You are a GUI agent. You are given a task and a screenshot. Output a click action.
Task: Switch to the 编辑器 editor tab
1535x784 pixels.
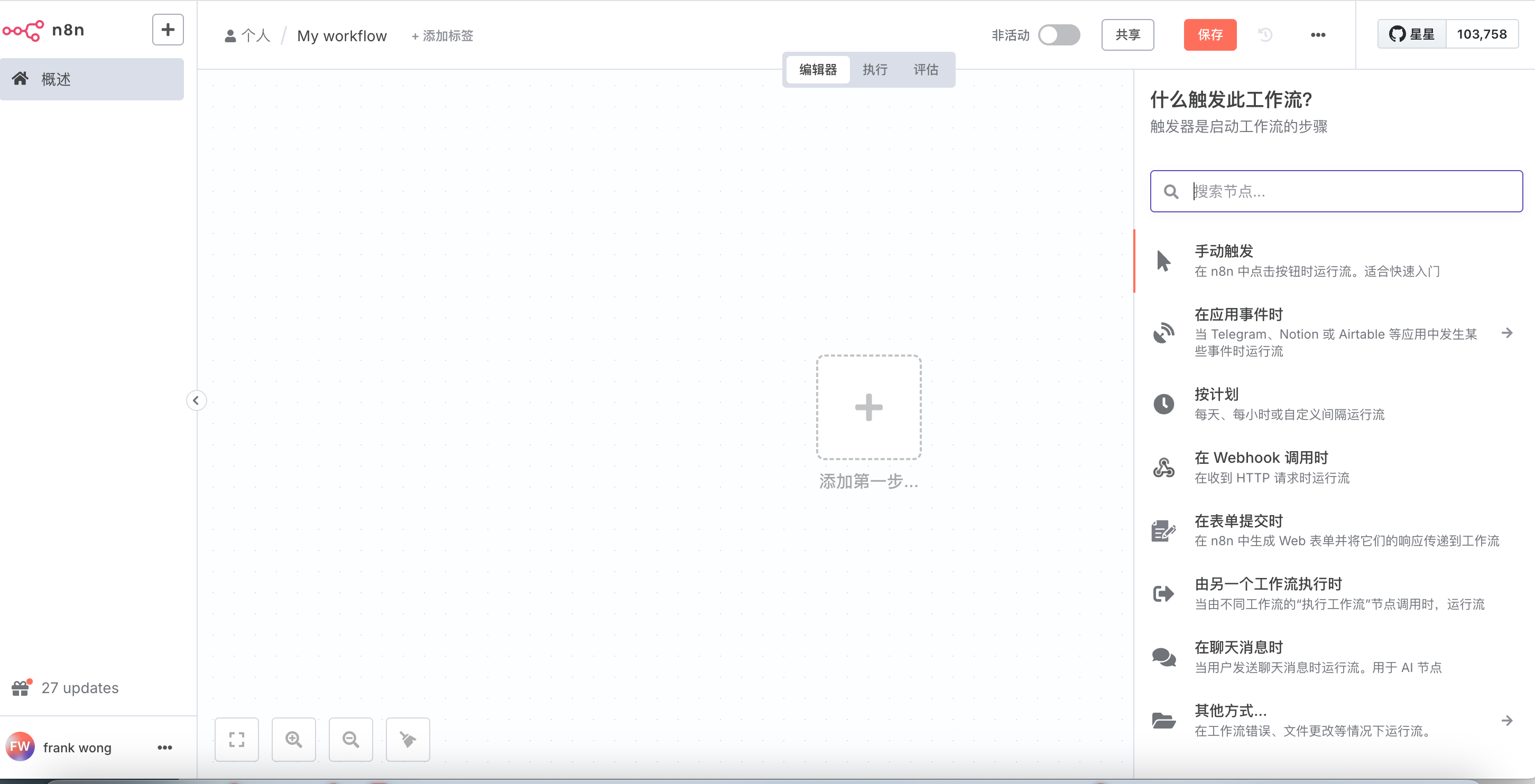point(818,70)
